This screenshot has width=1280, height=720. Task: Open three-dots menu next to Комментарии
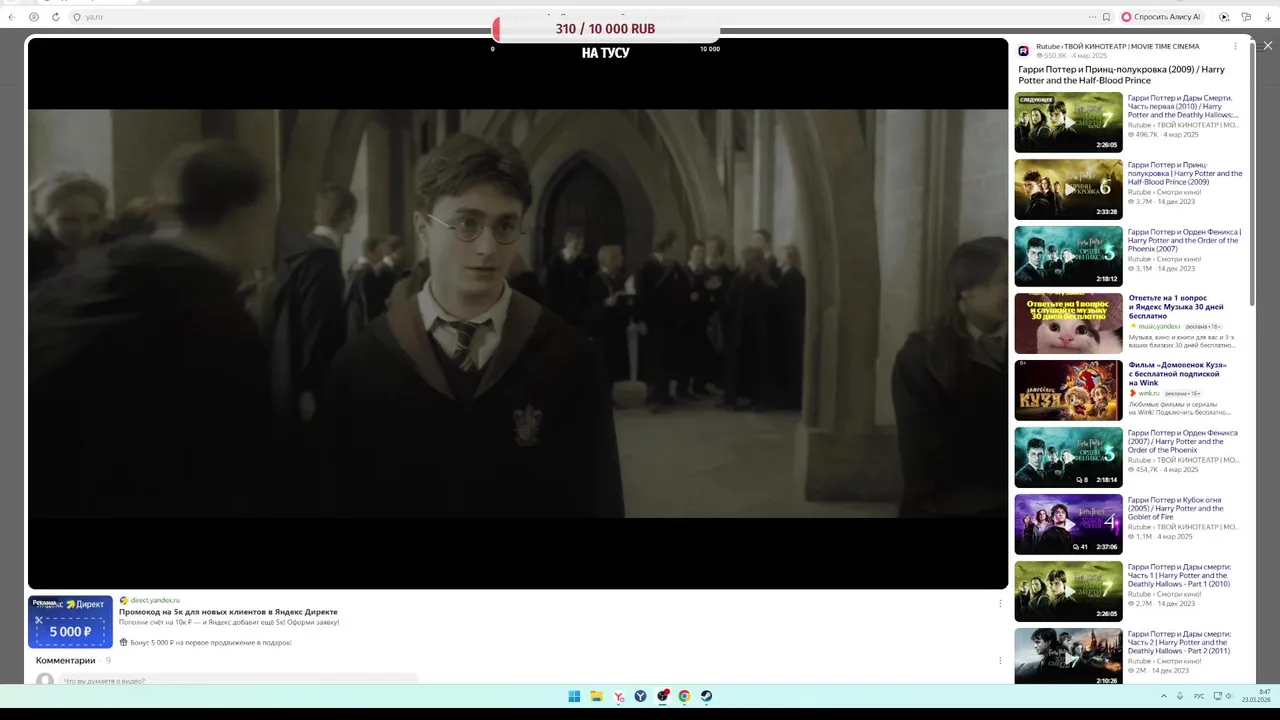[1000, 660]
